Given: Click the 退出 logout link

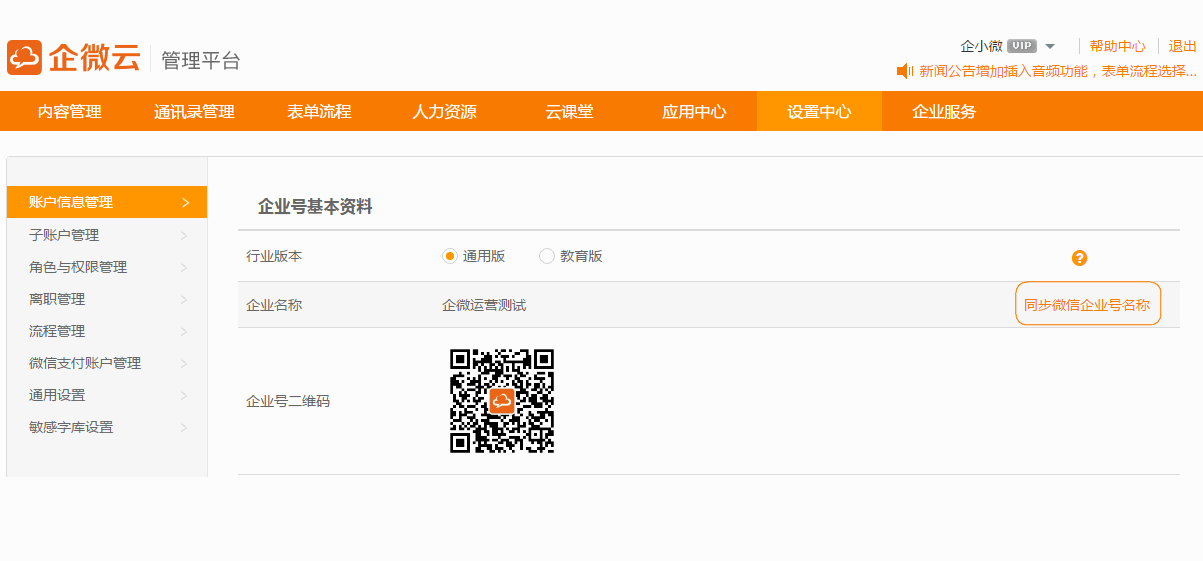Looking at the screenshot, I should coord(1183,46).
